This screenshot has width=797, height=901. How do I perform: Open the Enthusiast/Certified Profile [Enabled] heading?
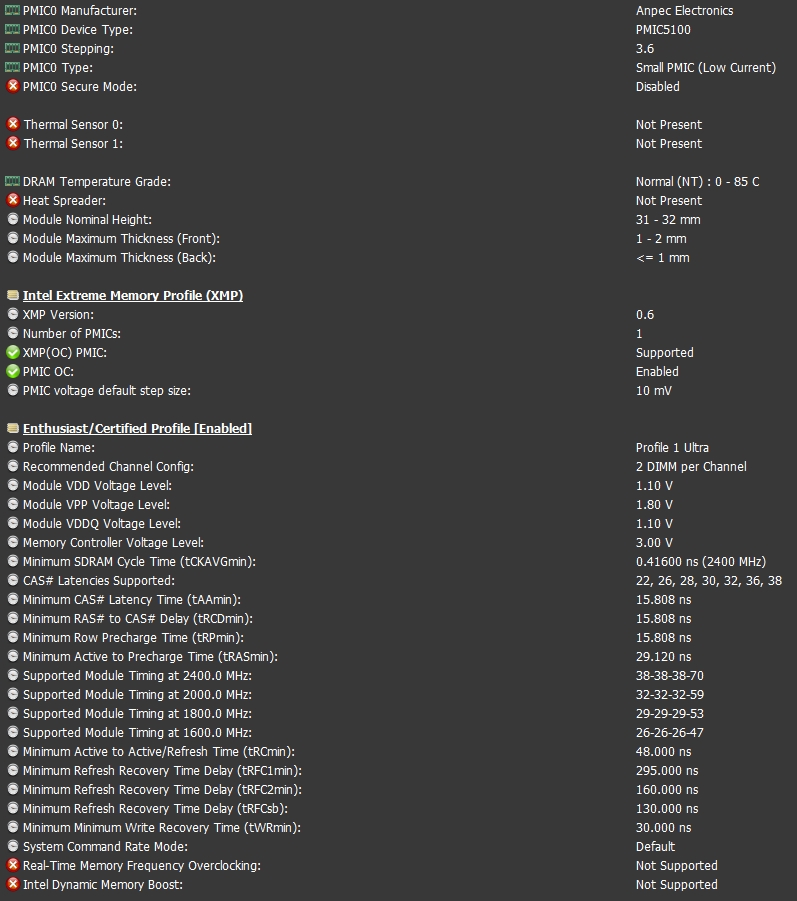click(x=137, y=428)
